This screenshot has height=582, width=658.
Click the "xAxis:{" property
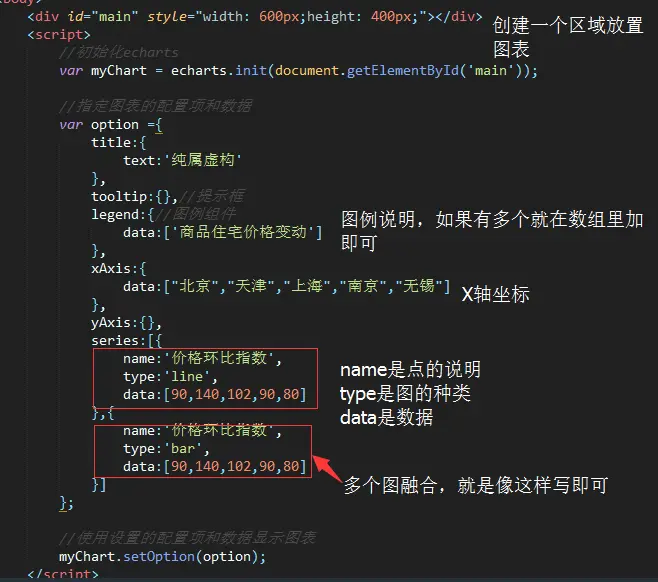(119, 269)
